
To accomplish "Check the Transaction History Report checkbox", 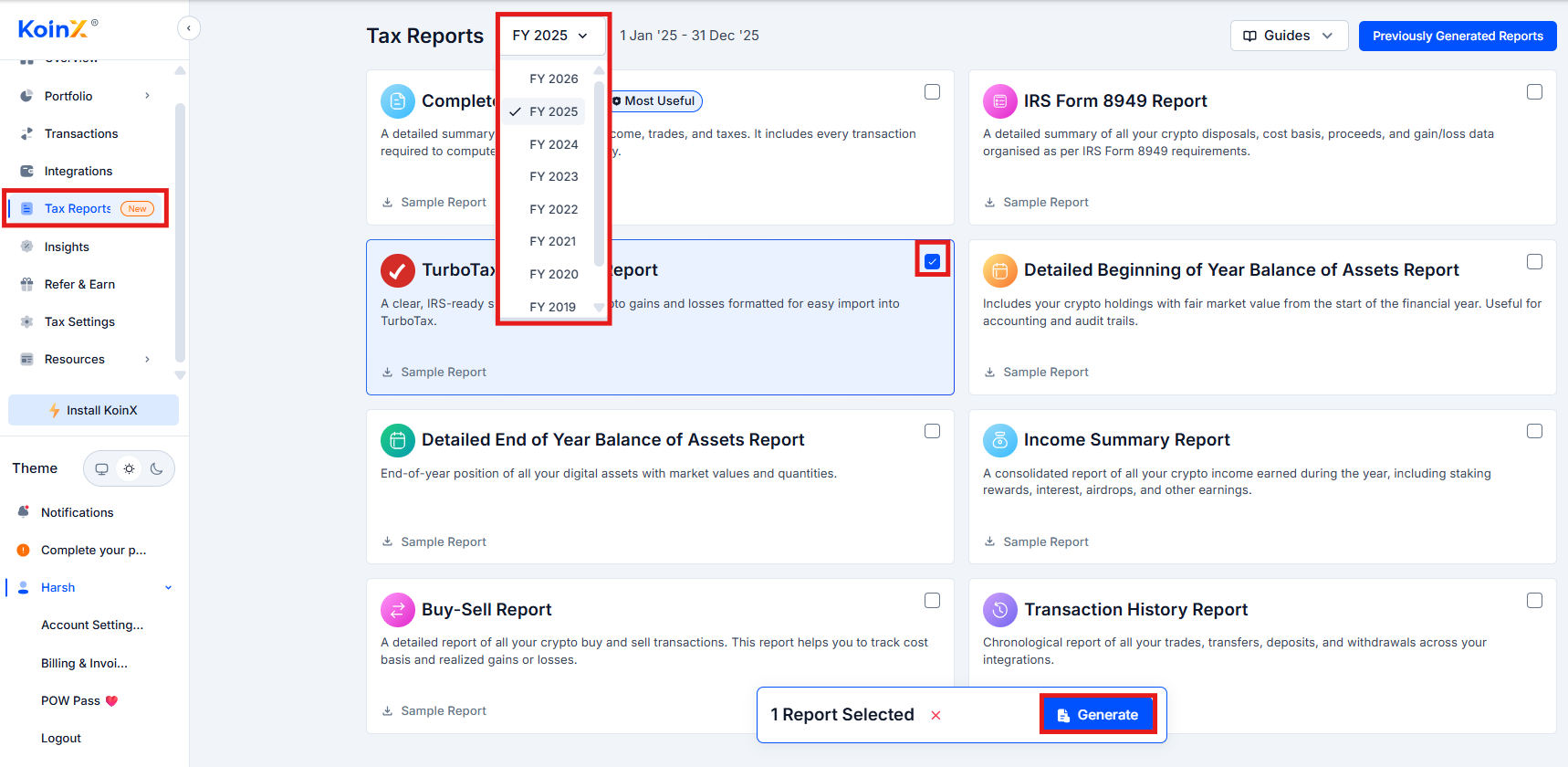I will point(1534,600).
